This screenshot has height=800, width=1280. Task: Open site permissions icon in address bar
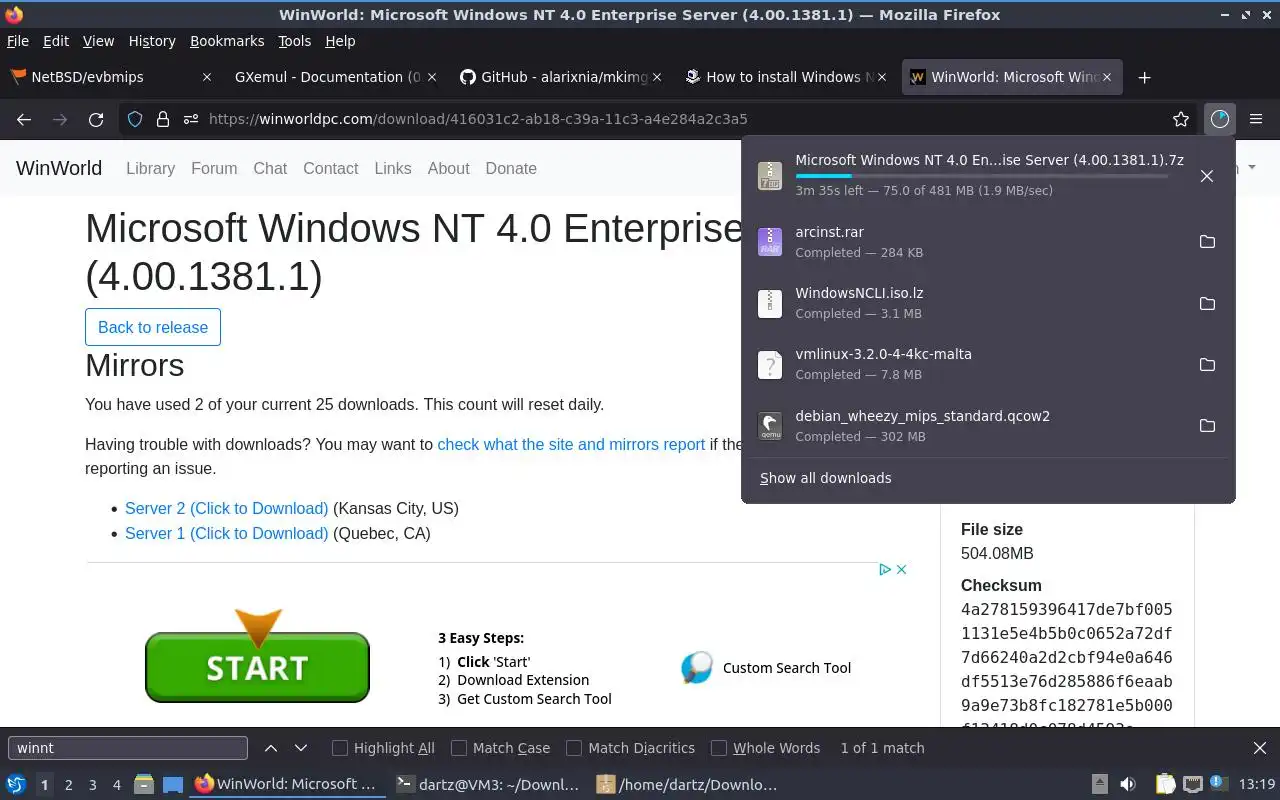point(189,119)
